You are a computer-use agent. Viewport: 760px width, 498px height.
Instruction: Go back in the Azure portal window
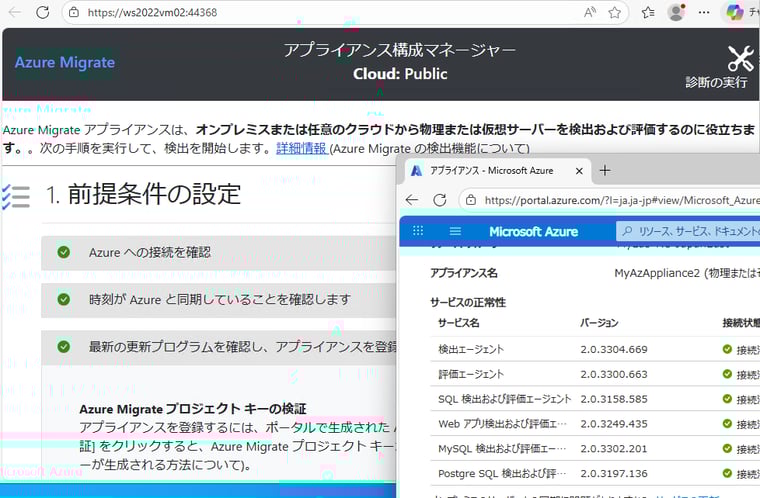click(412, 200)
